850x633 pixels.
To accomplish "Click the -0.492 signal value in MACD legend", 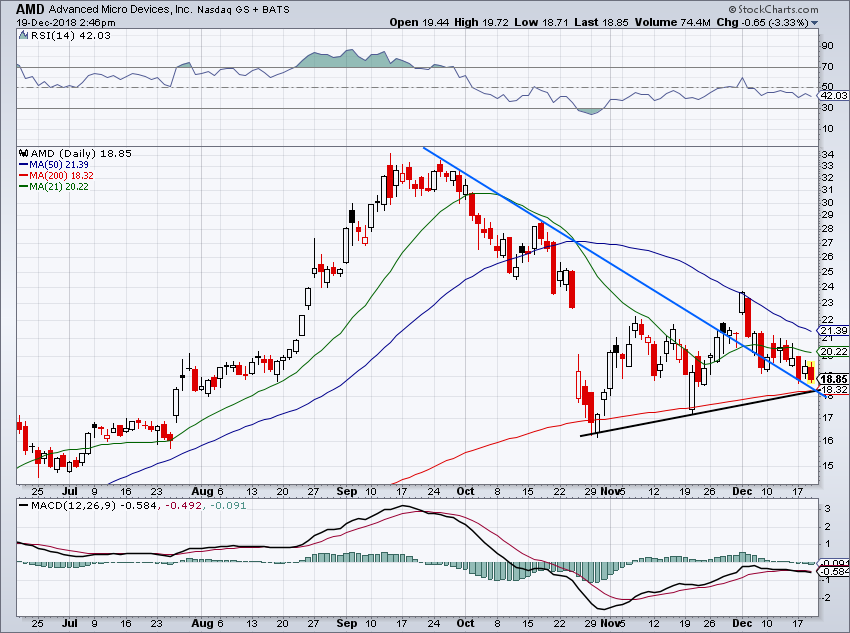I will coord(183,506).
